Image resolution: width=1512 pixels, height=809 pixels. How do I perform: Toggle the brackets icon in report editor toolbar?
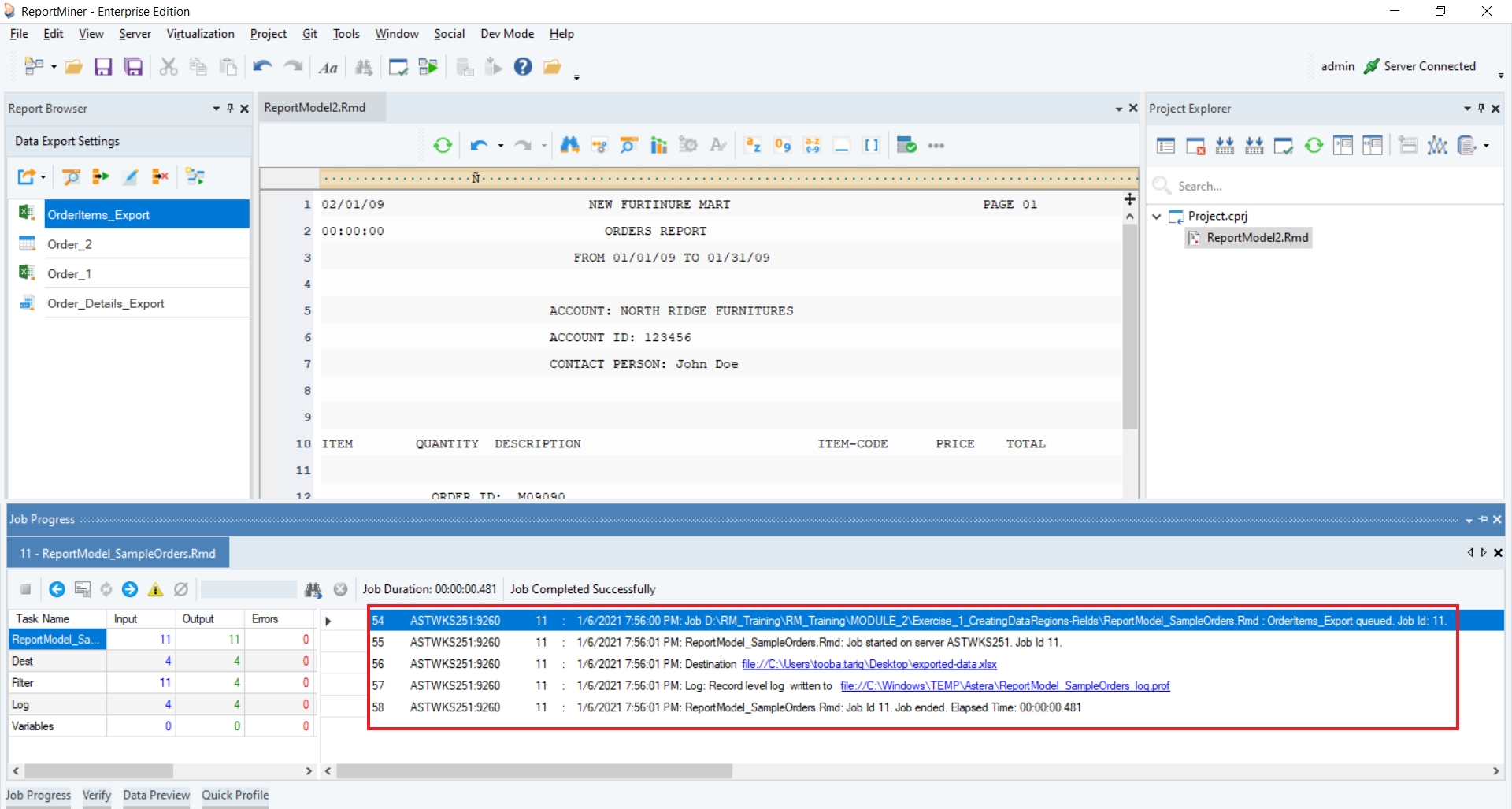pyautogui.click(x=871, y=146)
